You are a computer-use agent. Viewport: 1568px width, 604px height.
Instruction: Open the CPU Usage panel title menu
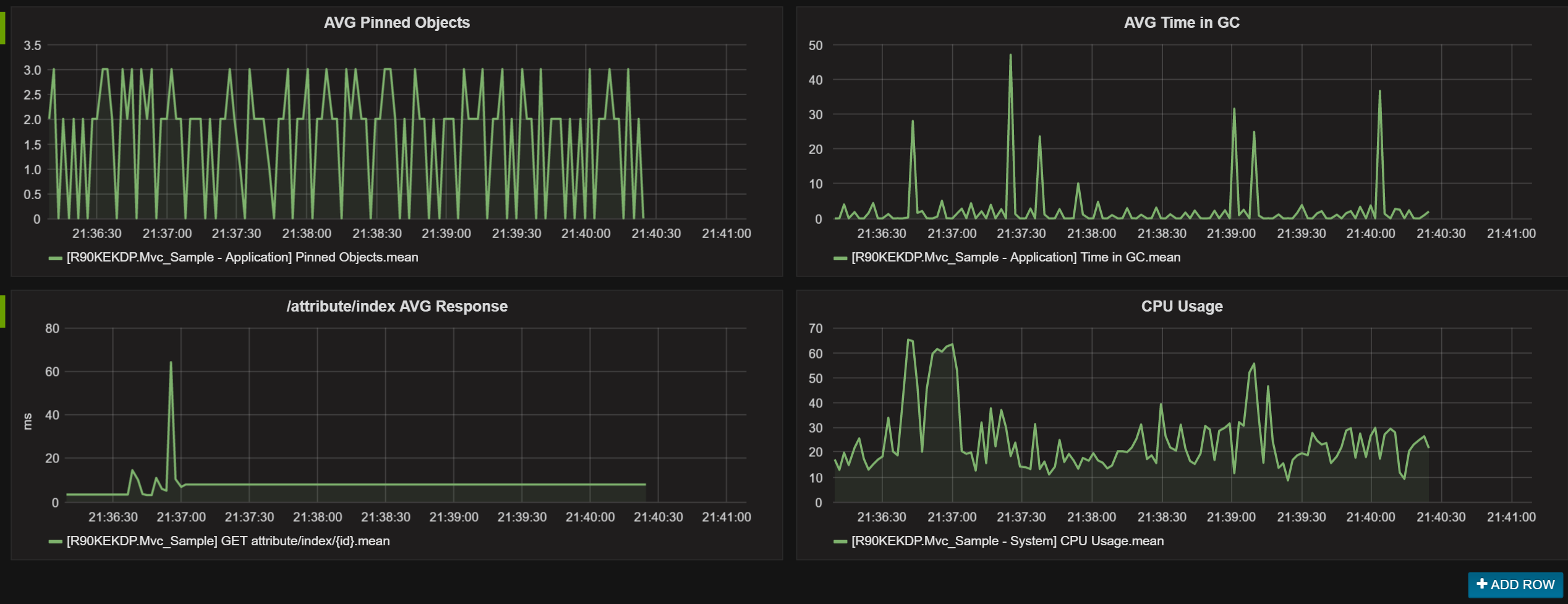(x=1182, y=306)
